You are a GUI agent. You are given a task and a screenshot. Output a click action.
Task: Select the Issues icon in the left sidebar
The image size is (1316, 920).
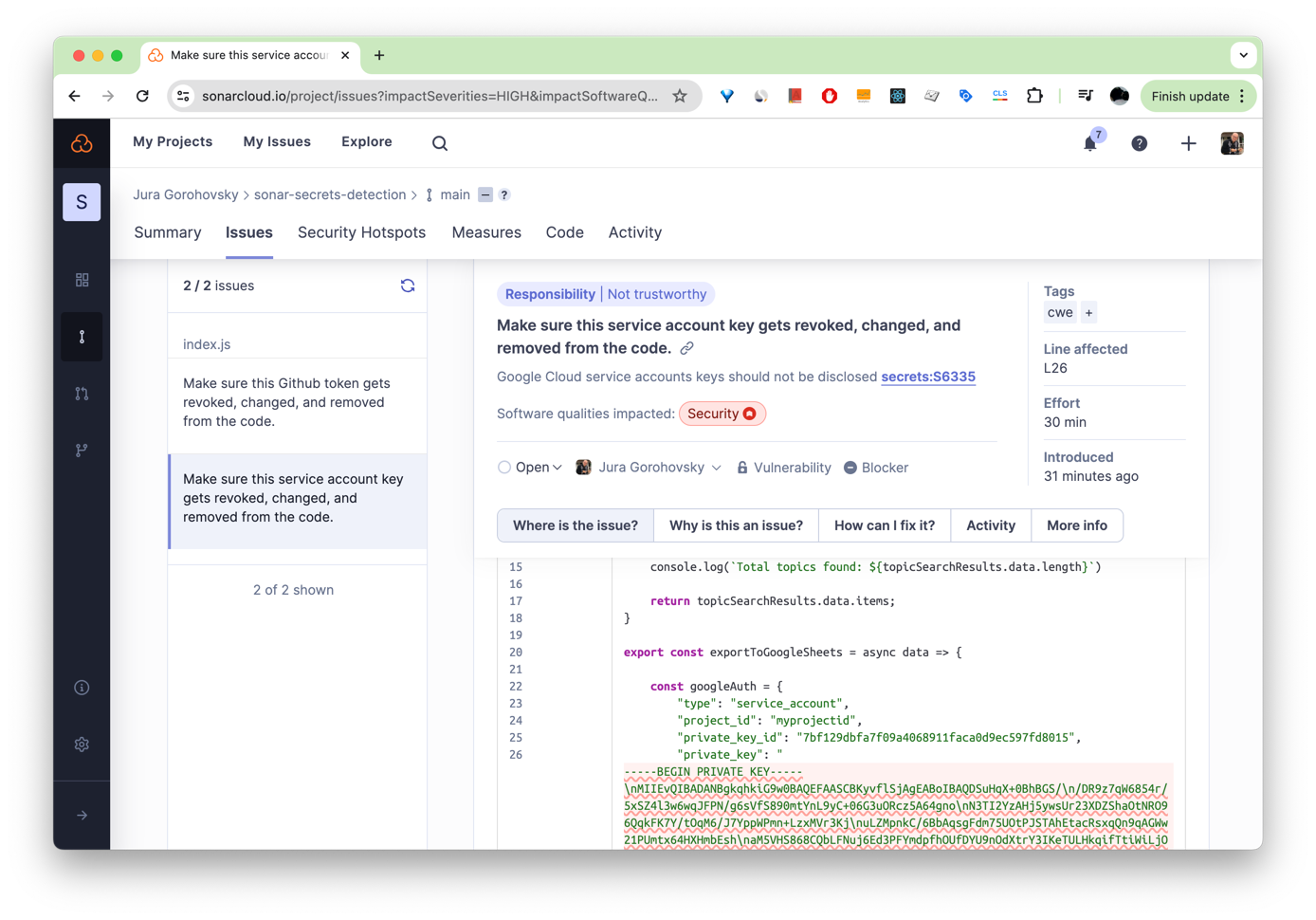[x=82, y=336]
